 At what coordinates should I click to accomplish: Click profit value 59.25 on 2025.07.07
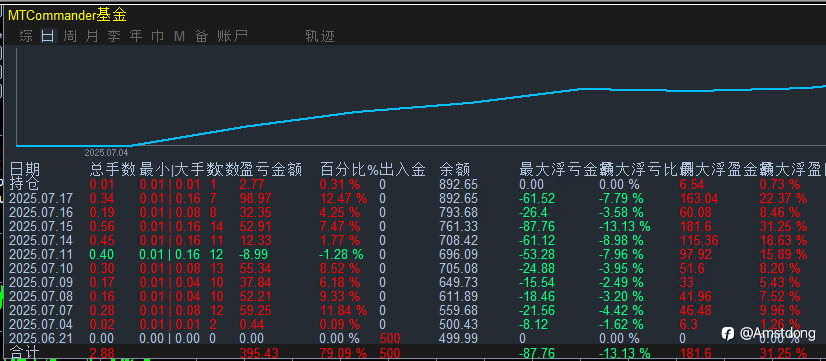[x=255, y=310]
